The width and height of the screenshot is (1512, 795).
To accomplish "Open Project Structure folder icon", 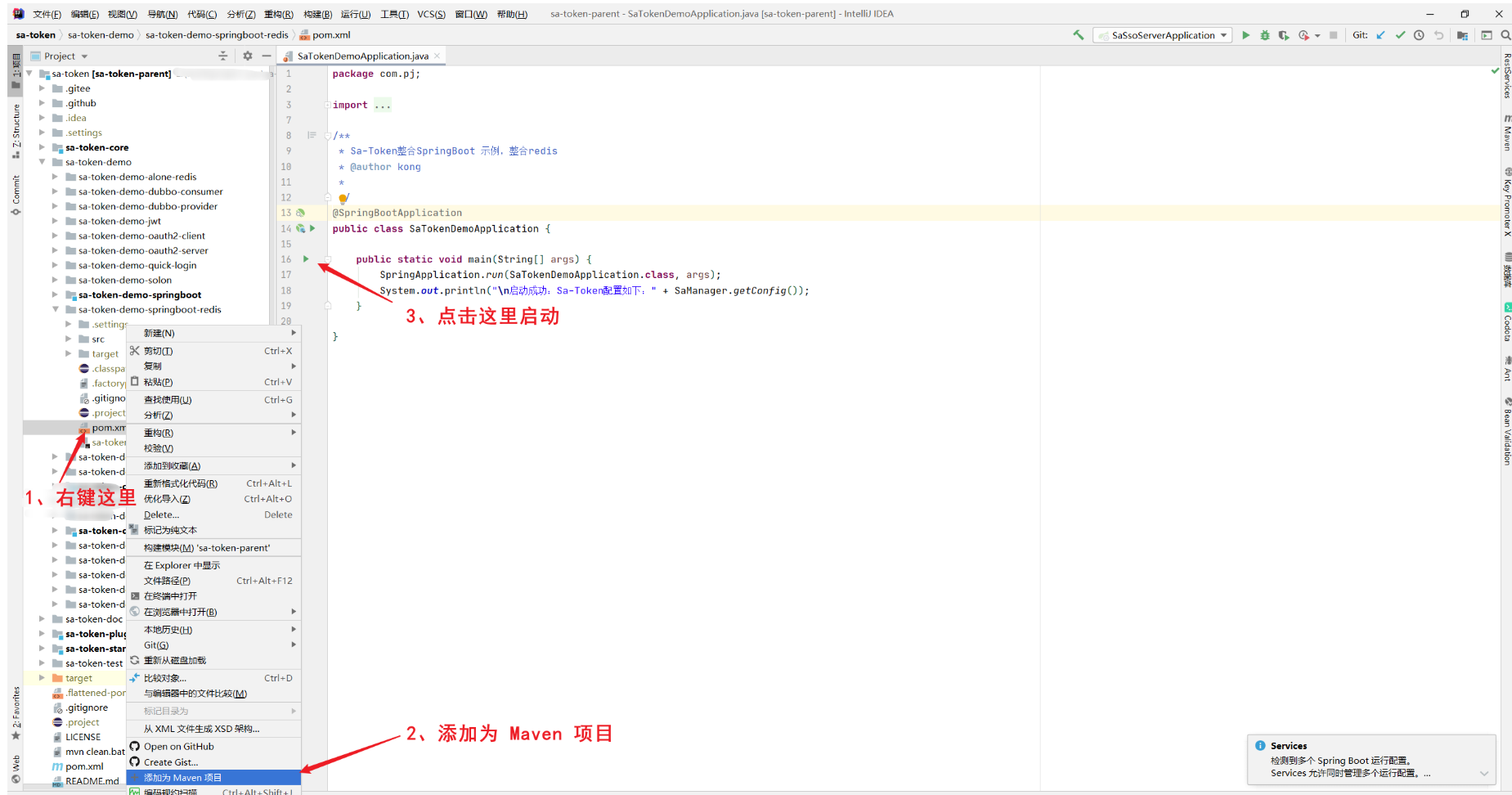I will click(x=1462, y=35).
